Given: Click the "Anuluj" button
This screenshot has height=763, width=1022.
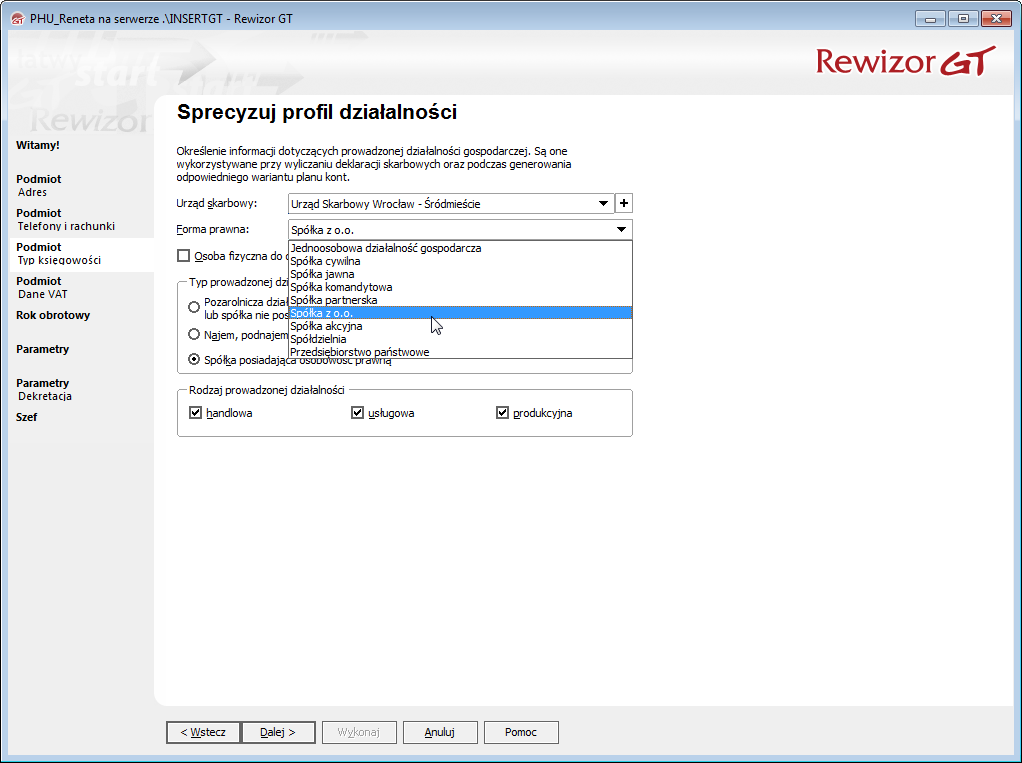Looking at the screenshot, I should (440, 731).
